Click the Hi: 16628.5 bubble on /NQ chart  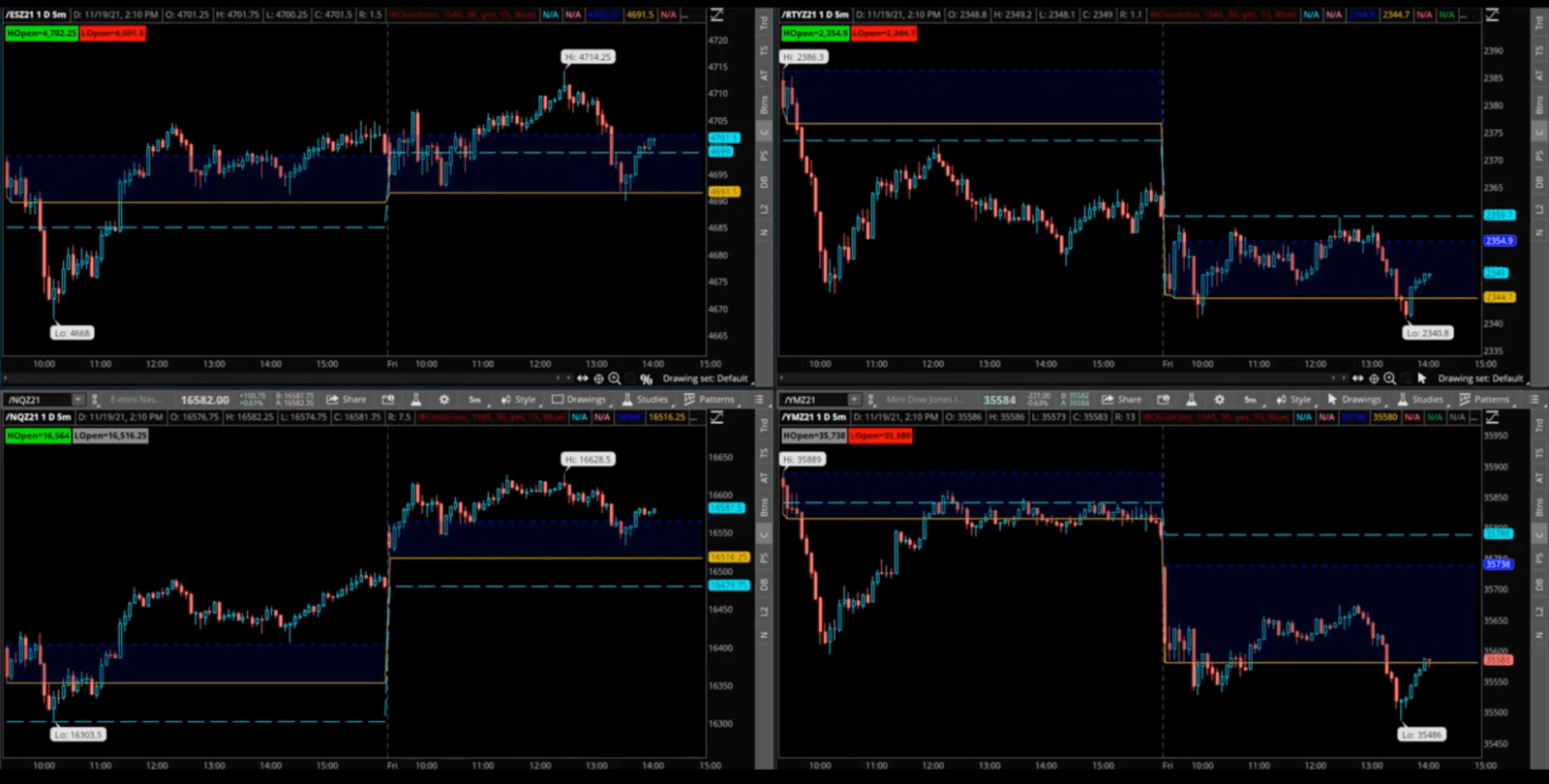[x=589, y=460]
